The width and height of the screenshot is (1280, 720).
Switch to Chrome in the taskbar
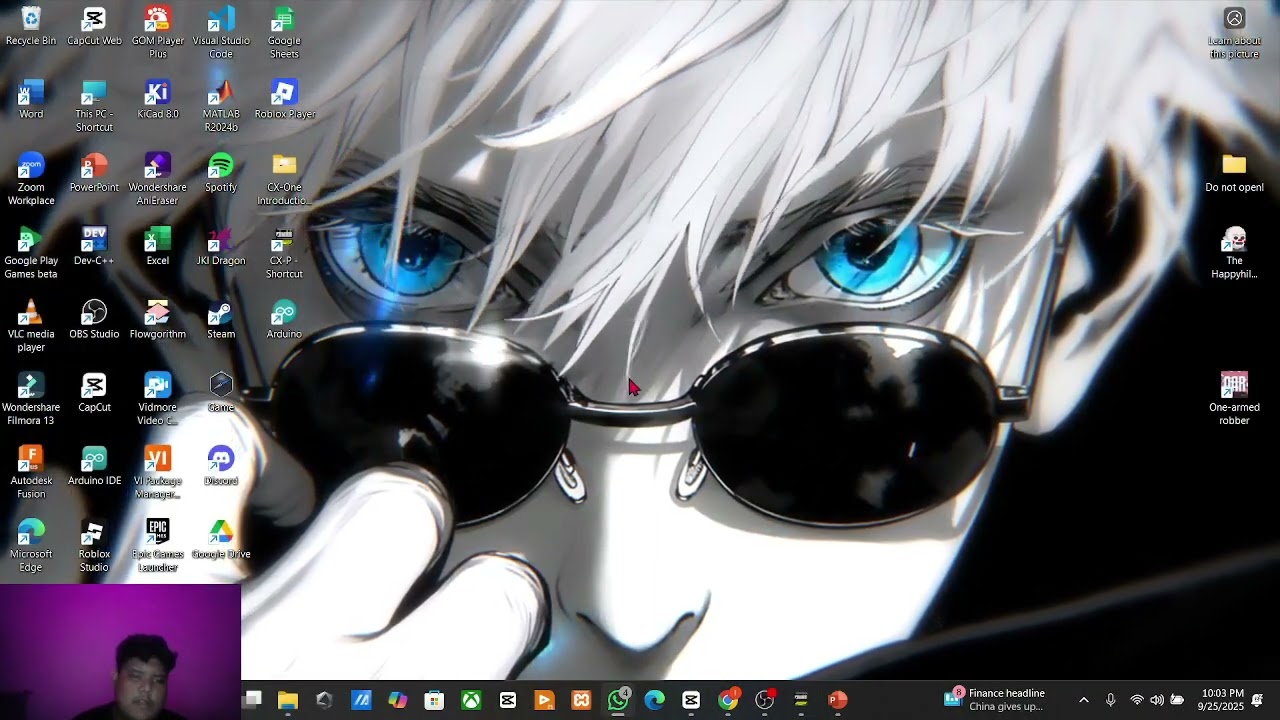click(x=728, y=700)
